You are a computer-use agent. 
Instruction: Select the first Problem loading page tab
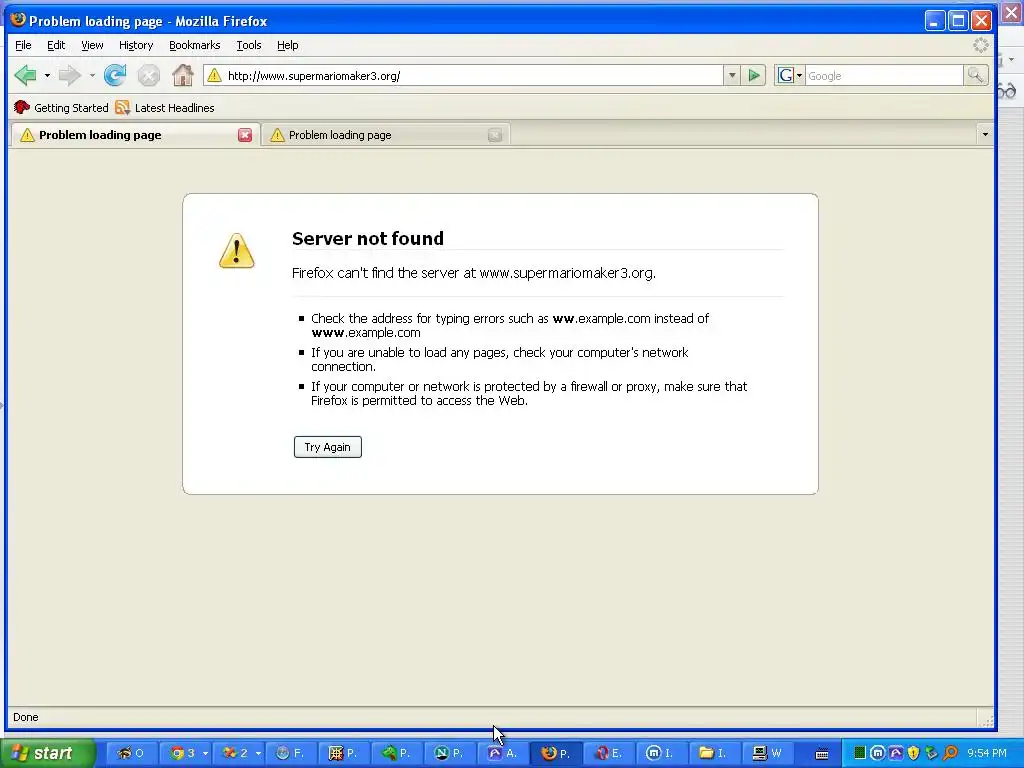click(135, 135)
